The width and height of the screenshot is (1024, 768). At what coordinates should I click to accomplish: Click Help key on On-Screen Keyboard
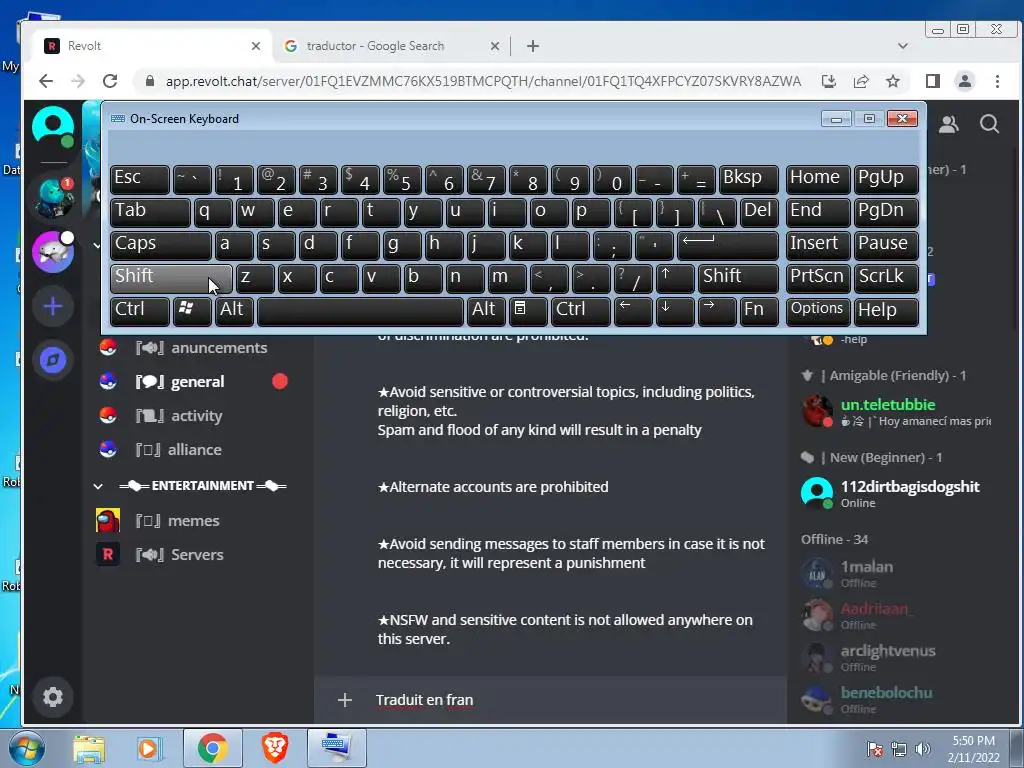tap(886, 310)
